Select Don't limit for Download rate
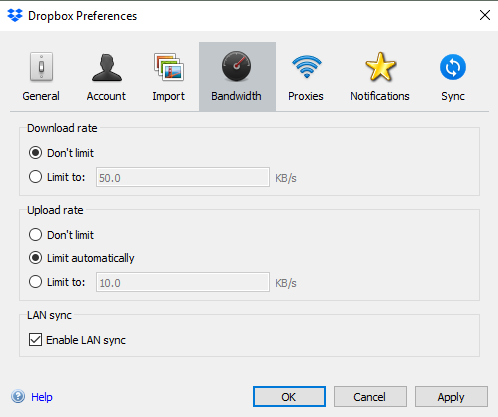 click(35, 153)
